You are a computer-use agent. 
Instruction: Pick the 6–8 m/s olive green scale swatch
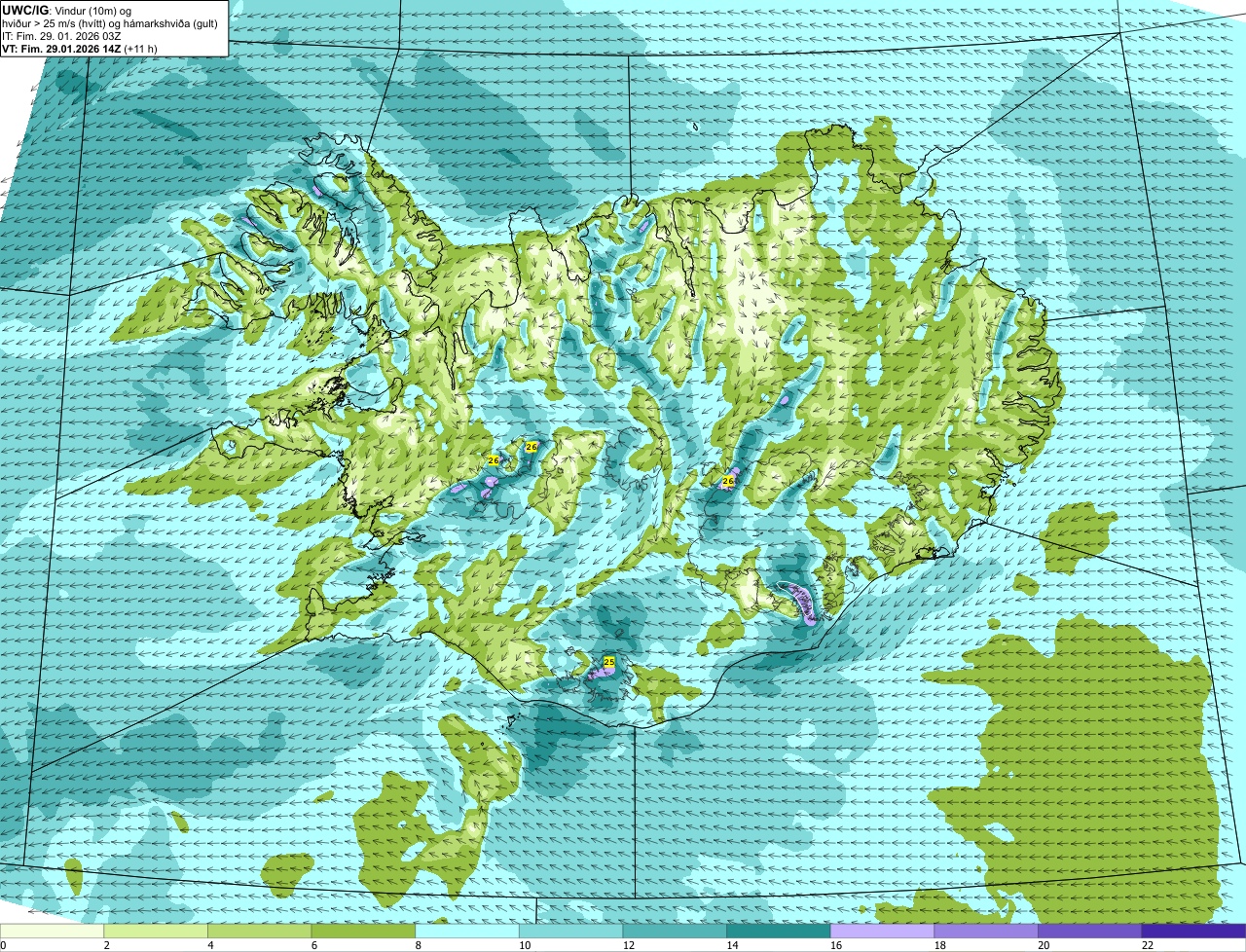click(363, 931)
